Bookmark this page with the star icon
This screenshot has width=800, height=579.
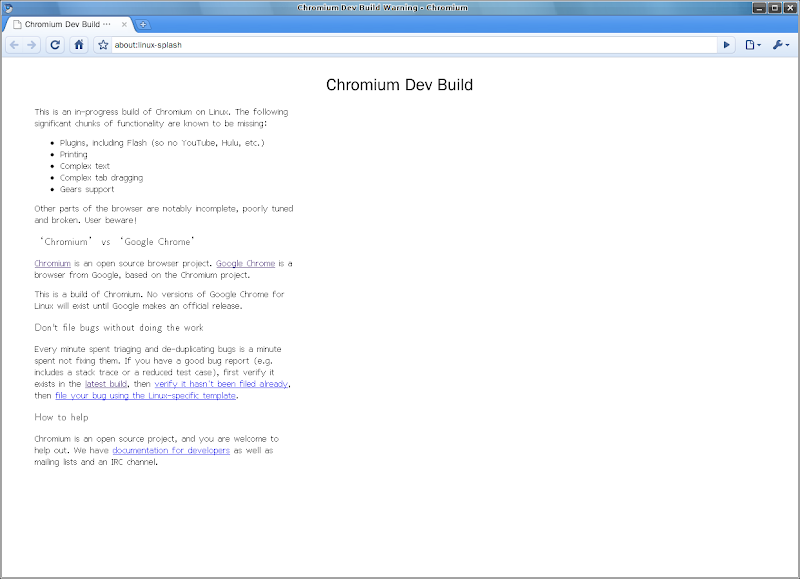103,45
